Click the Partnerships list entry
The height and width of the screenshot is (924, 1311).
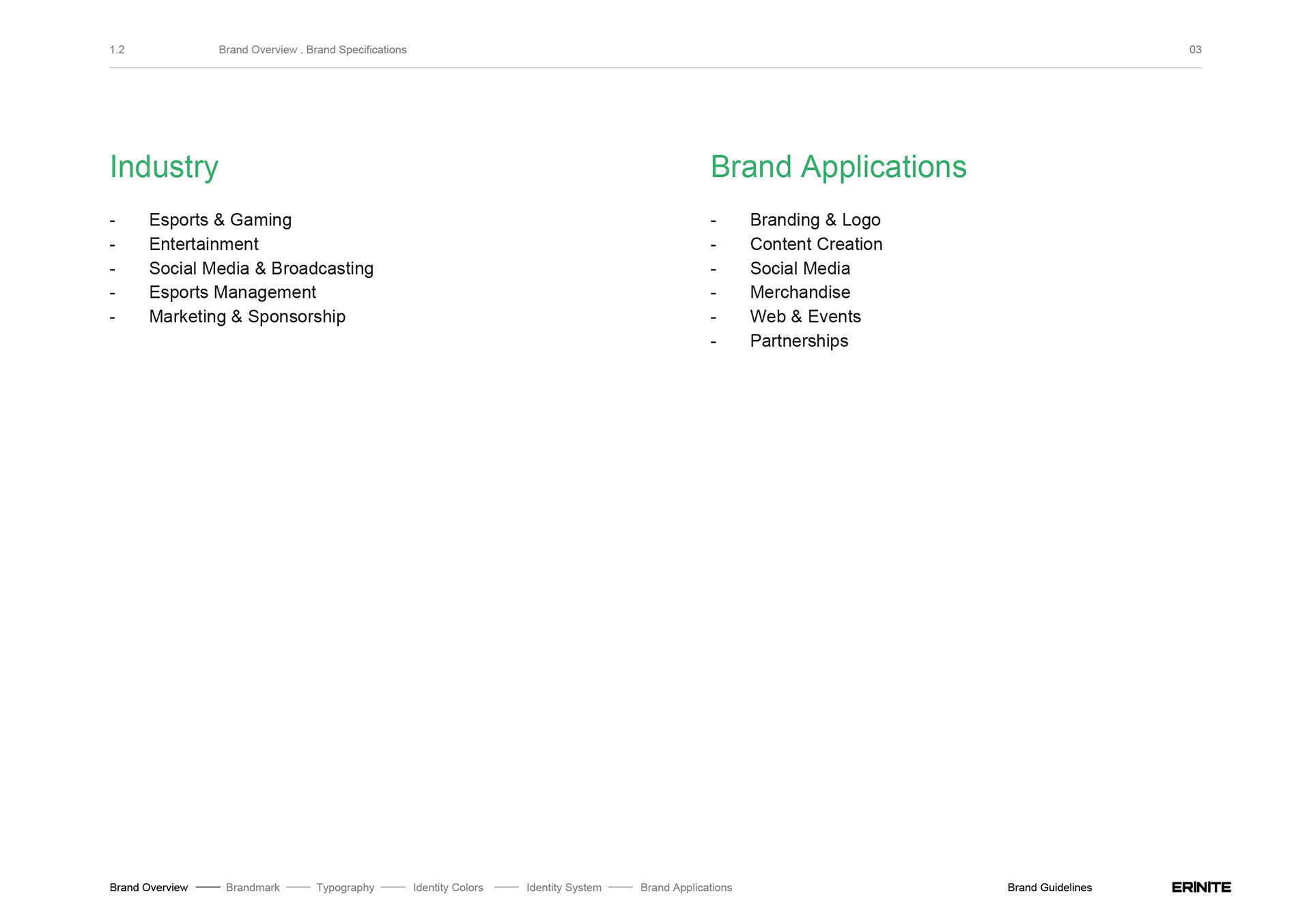pos(799,341)
